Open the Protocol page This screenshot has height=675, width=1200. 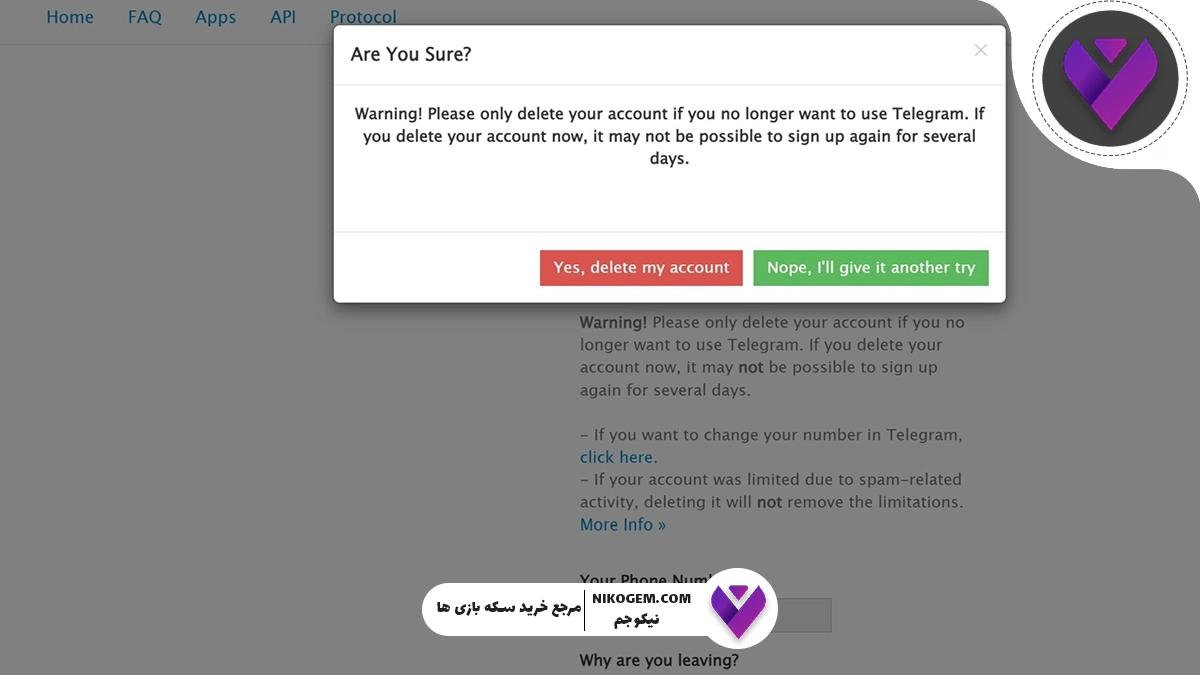click(363, 17)
